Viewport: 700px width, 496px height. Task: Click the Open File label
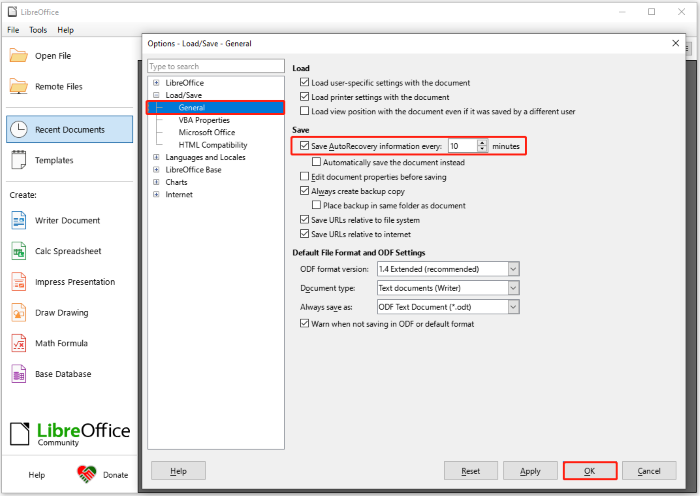pyautogui.click(x=53, y=56)
